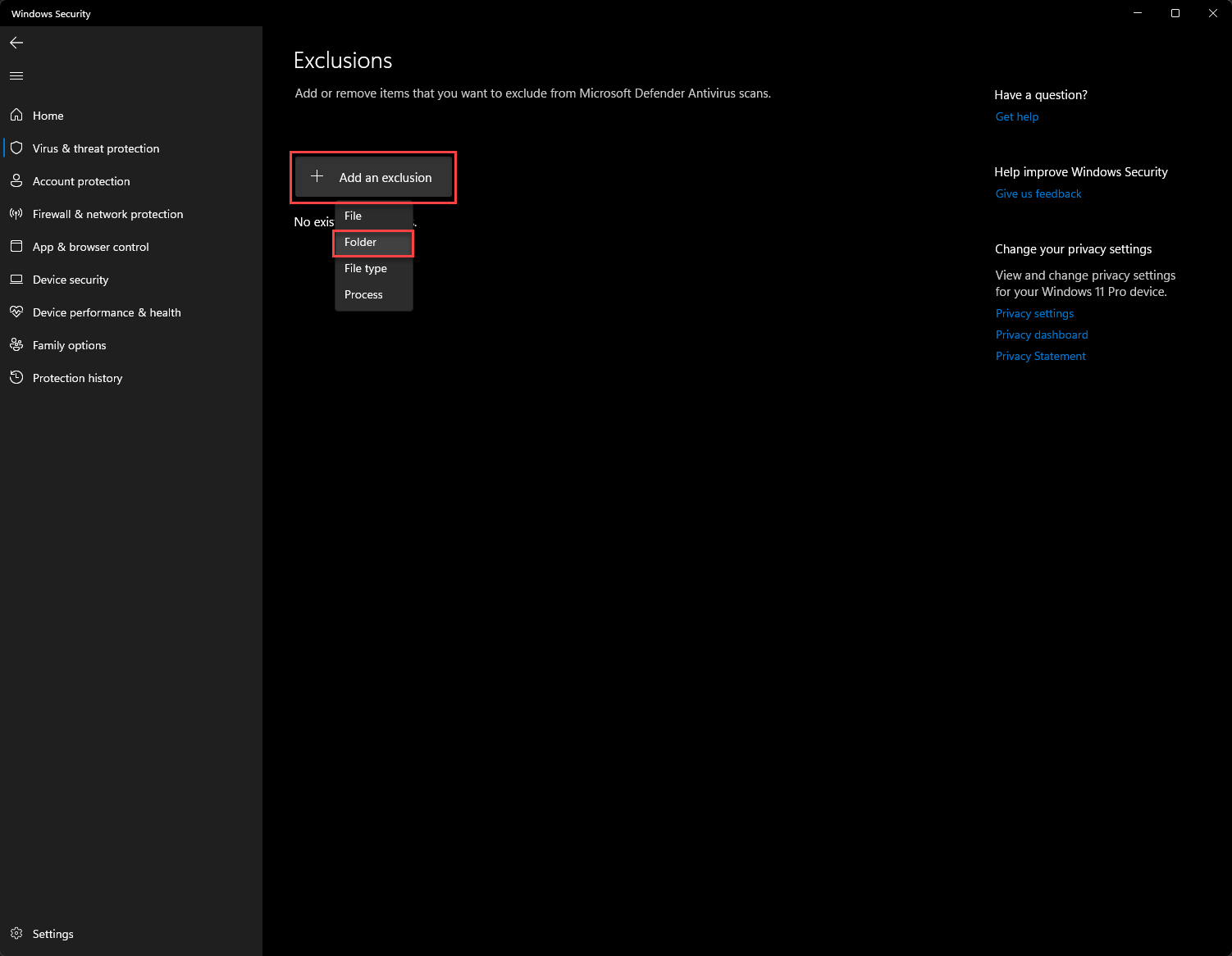
Task: Click the 'Have a question?' heading
Action: point(1041,95)
